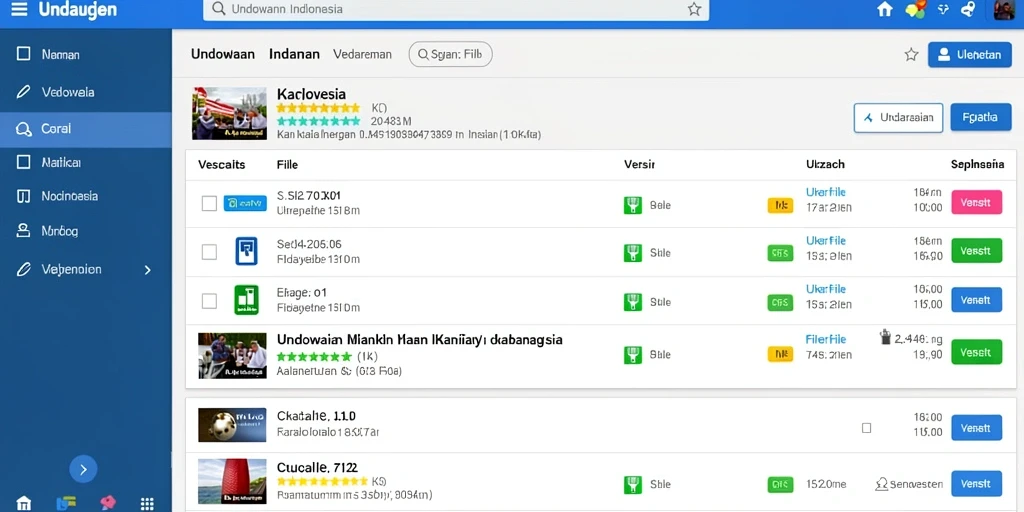This screenshot has width=1024, height=512.
Task: Open the hamburger menu beside Undaugen
Action: pyautogui.click(x=20, y=10)
